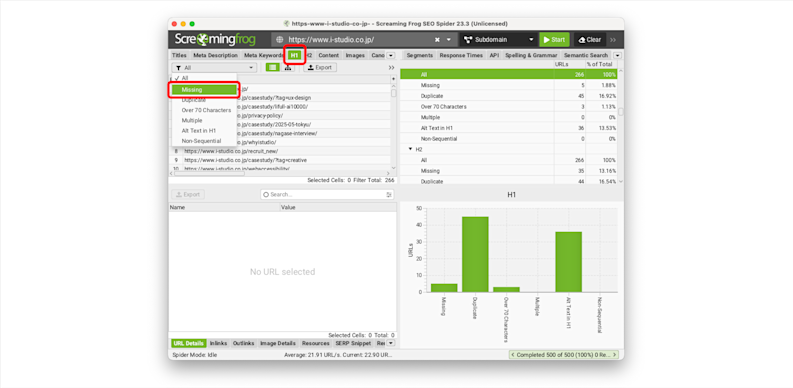
Task: Open the All filter dropdown
Action: pyautogui.click(x=214, y=67)
